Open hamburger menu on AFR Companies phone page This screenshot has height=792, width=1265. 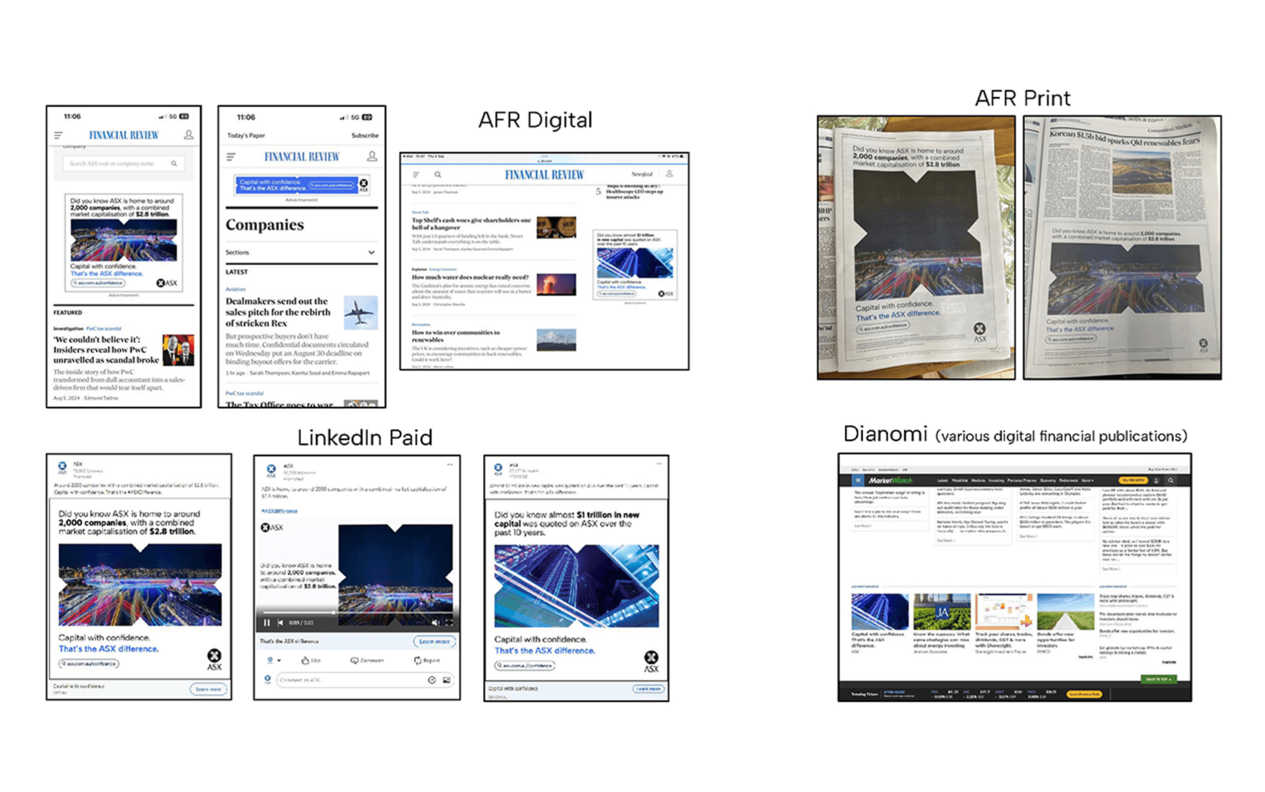(231, 157)
